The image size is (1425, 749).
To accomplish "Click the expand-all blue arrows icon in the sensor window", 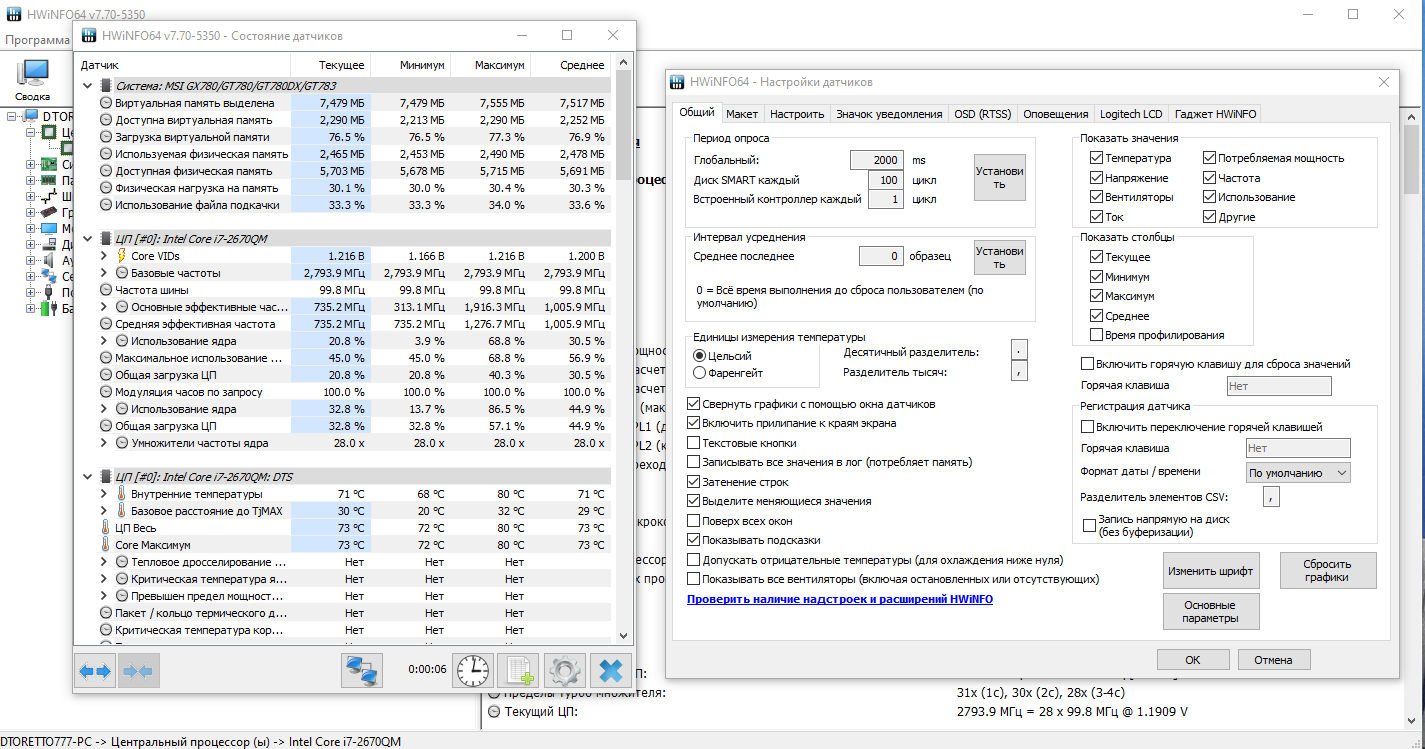I will point(96,671).
